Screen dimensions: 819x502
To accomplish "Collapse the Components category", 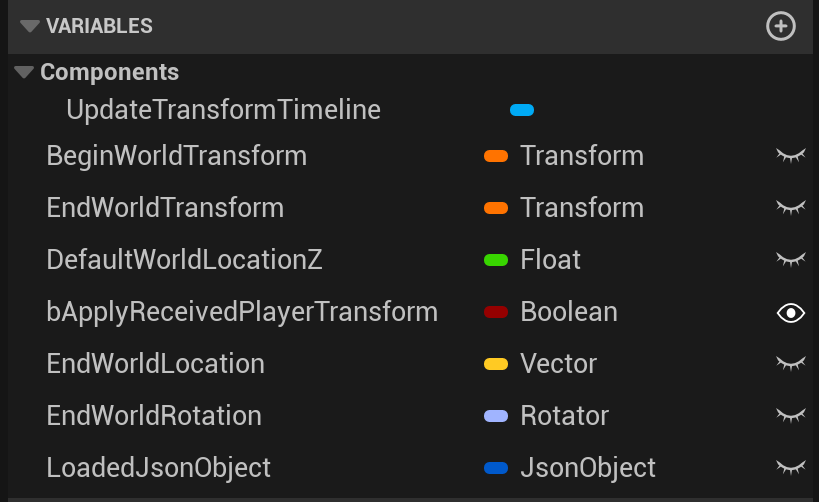I will pos(24,73).
